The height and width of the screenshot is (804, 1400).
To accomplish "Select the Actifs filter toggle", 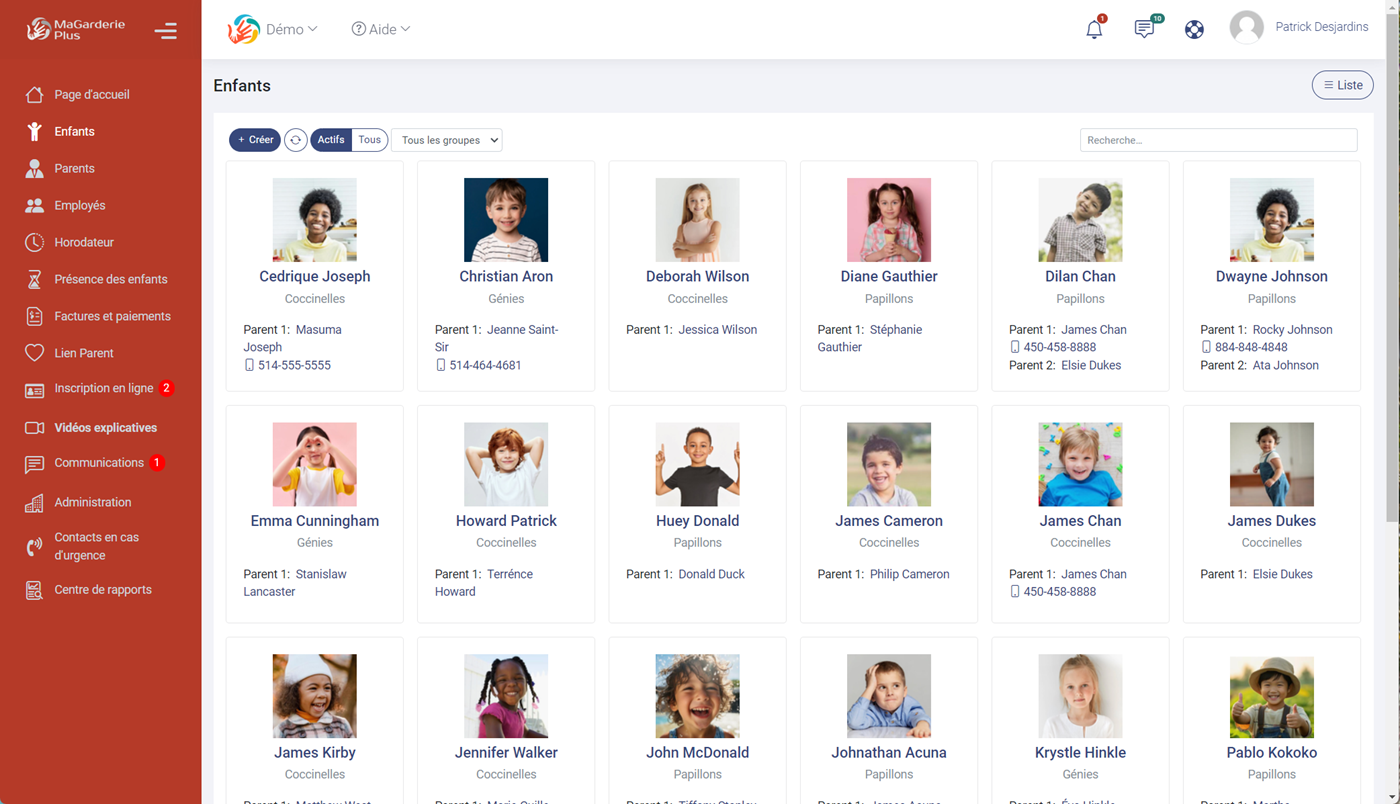I will click(x=331, y=140).
